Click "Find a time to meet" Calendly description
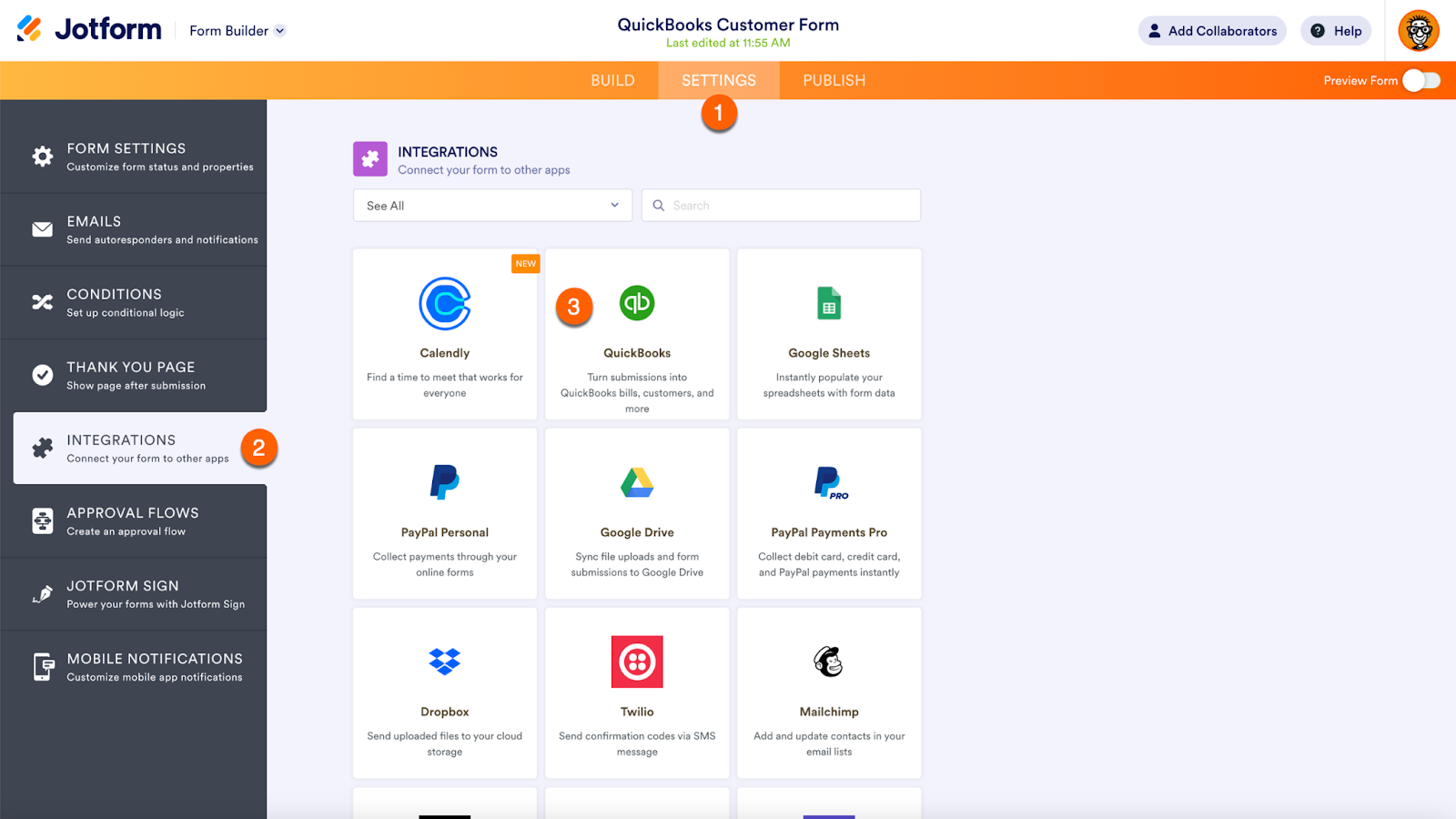The width and height of the screenshot is (1456, 819). [445, 385]
